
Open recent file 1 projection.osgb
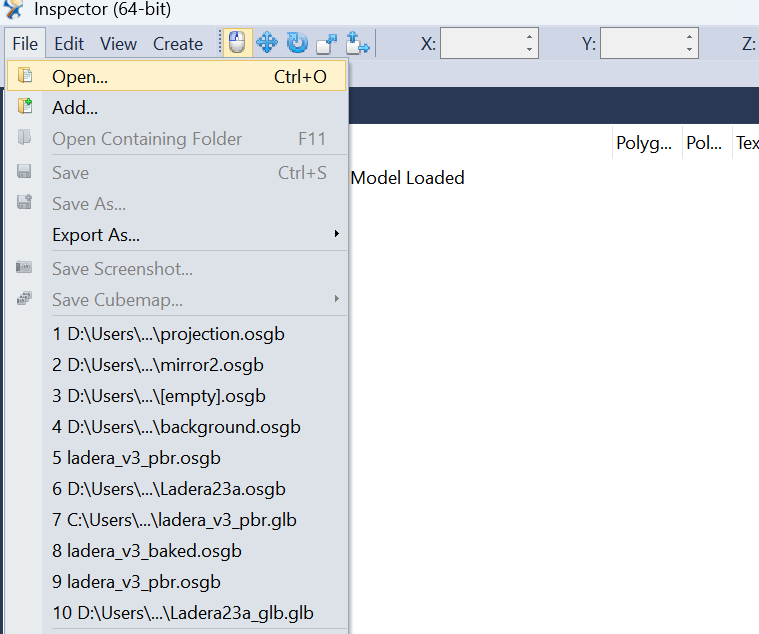[x=177, y=334]
